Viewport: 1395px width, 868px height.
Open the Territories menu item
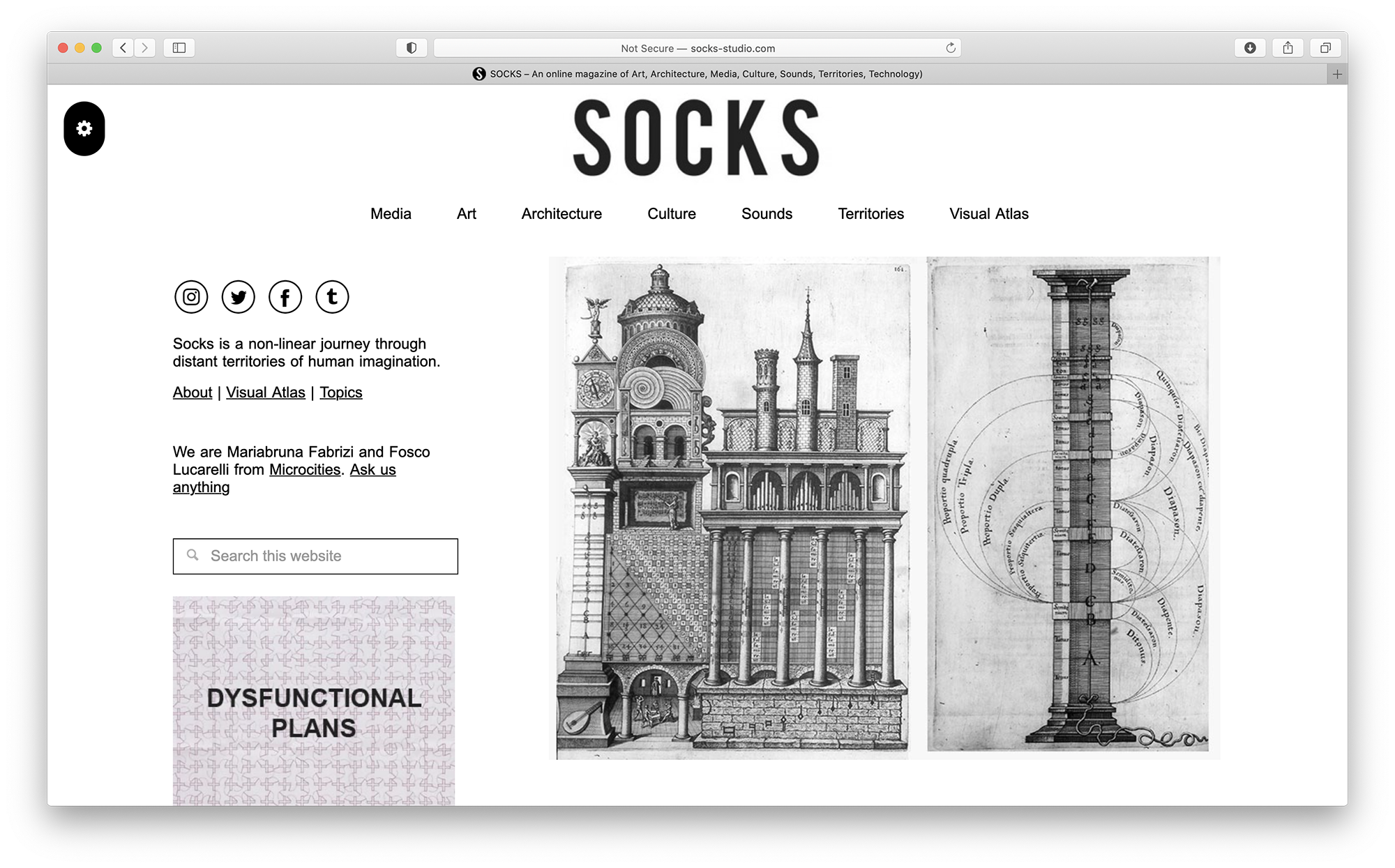(x=870, y=214)
